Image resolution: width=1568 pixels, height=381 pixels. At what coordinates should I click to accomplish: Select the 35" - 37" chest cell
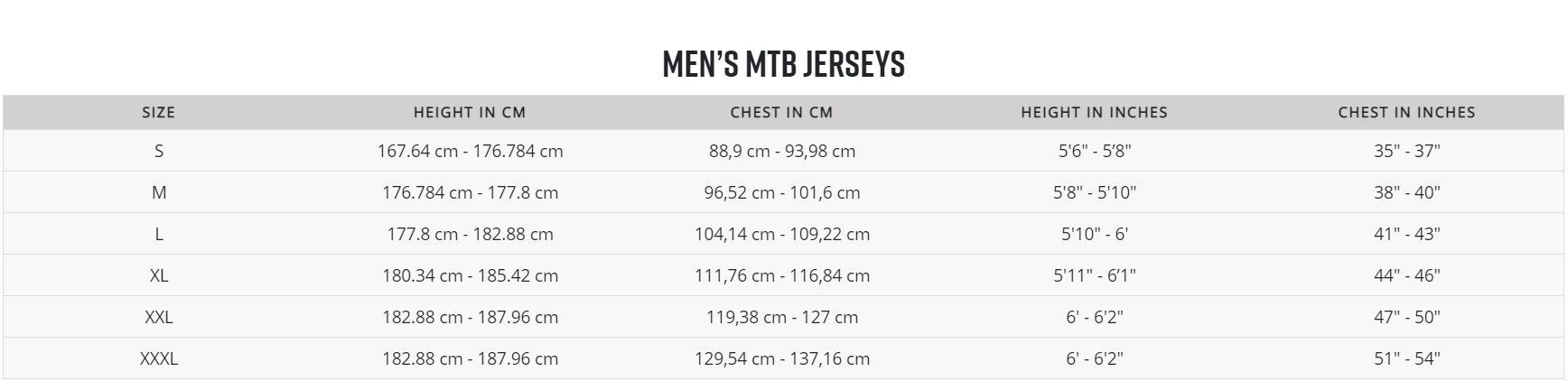(x=1406, y=151)
